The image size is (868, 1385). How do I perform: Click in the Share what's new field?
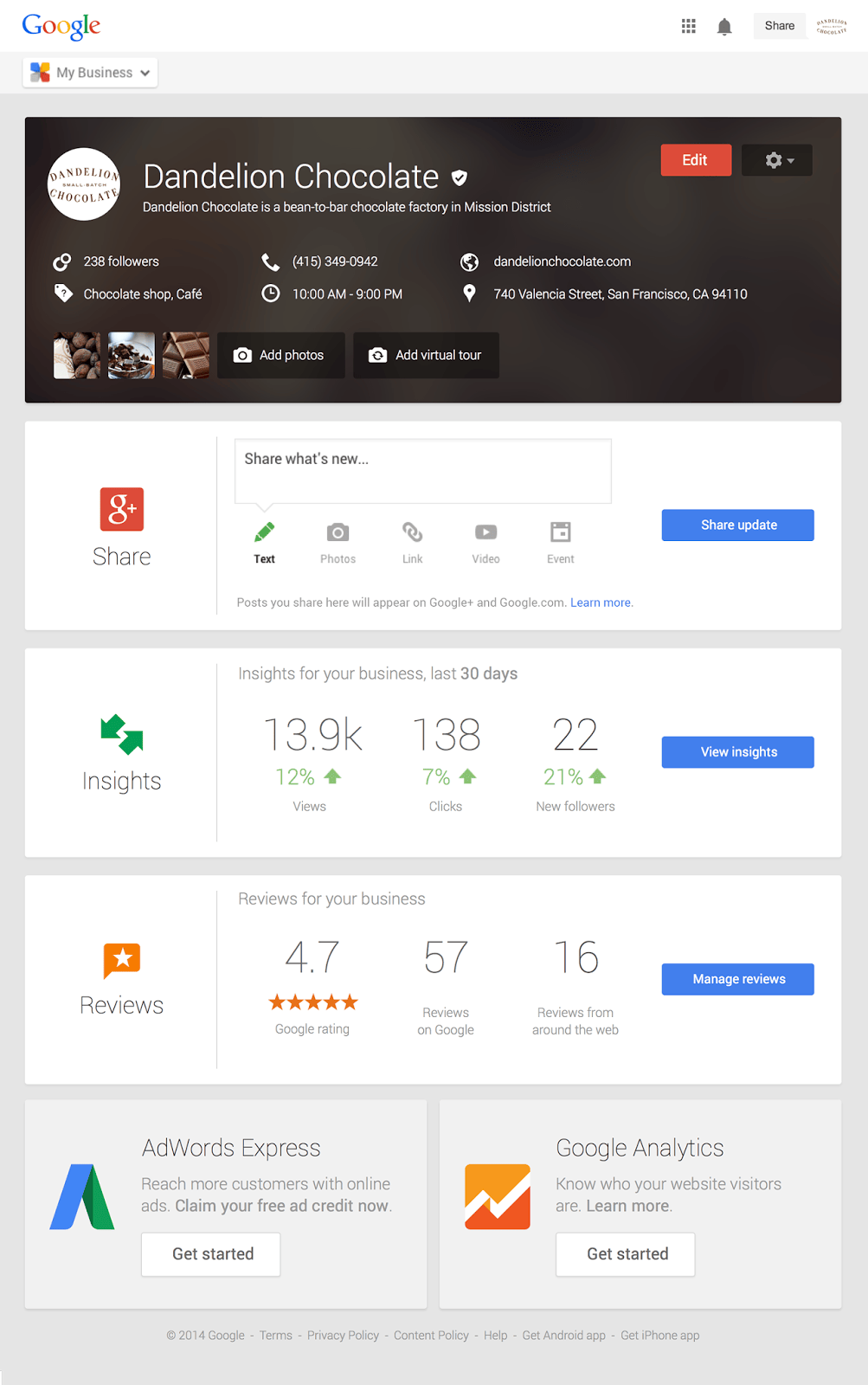pyautogui.click(x=422, y=470)
